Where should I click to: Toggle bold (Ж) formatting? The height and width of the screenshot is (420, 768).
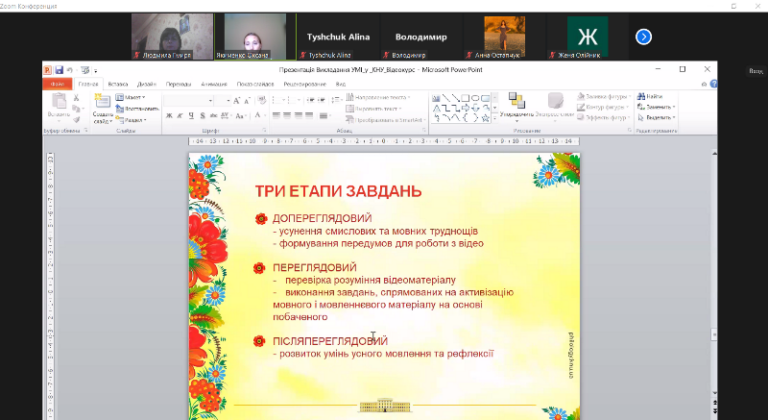point(169,116)
